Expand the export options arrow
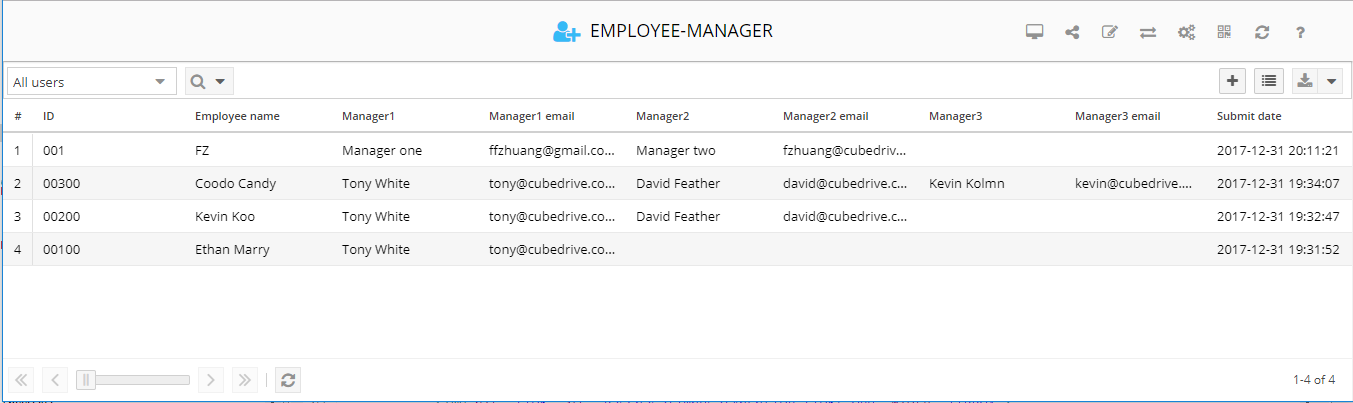 tap(1331, 81)
